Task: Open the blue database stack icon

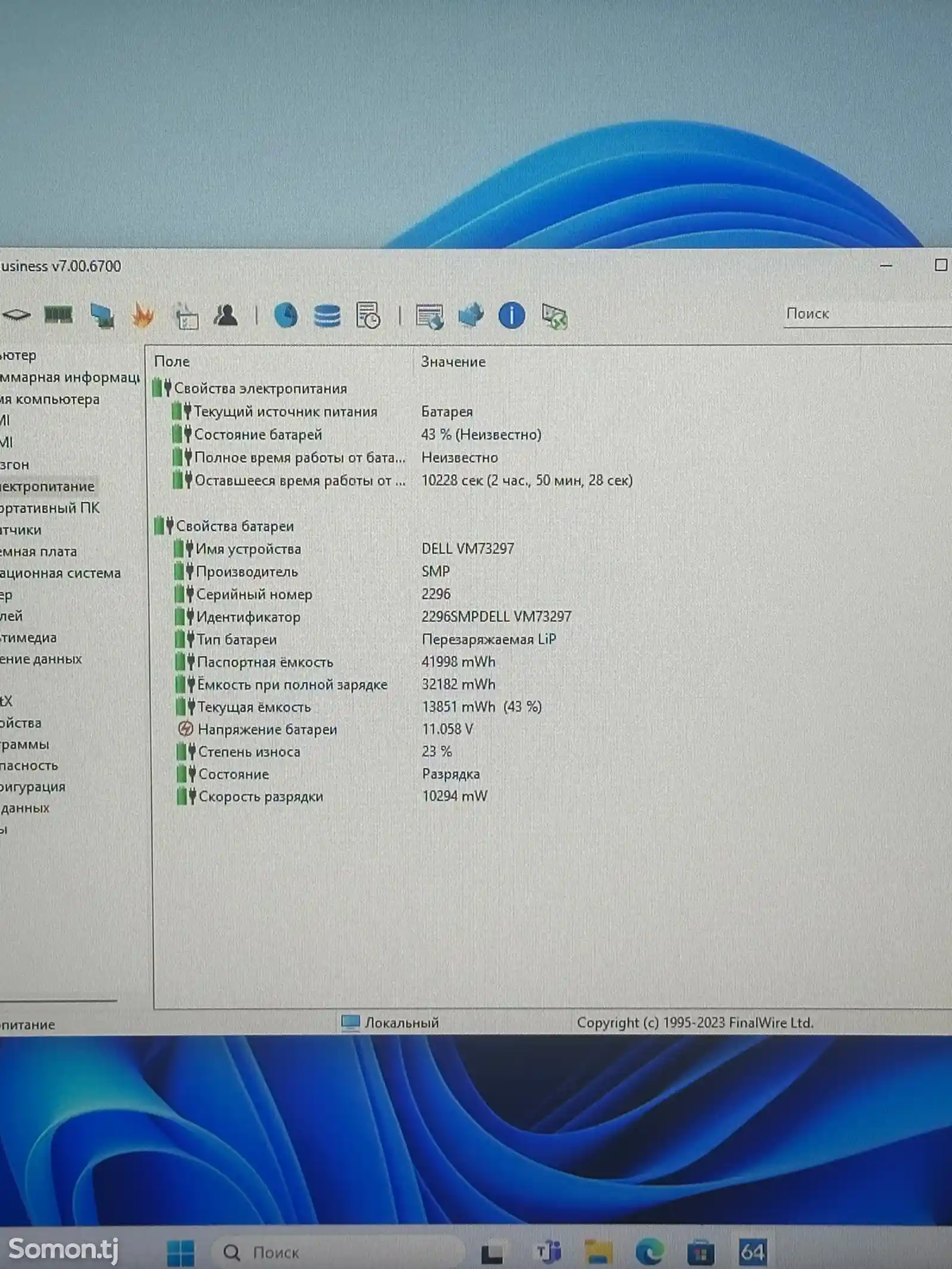Action: 327,315
